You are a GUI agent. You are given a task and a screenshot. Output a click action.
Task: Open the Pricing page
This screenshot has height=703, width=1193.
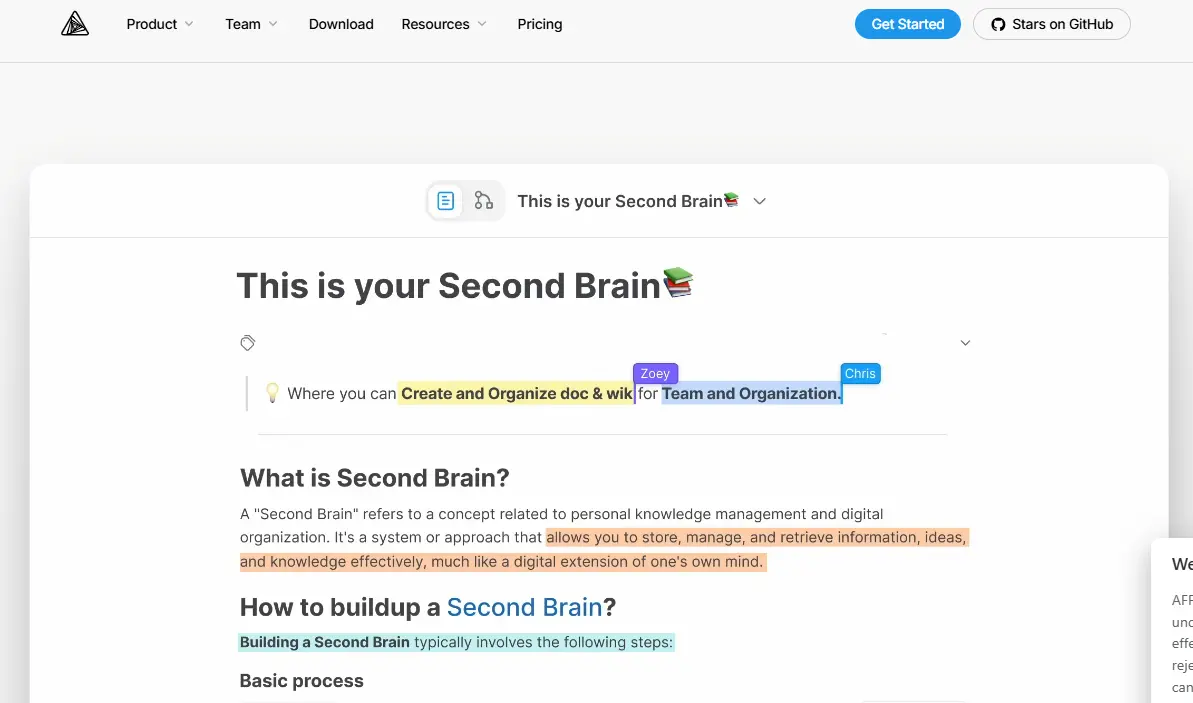click(539, 24)
